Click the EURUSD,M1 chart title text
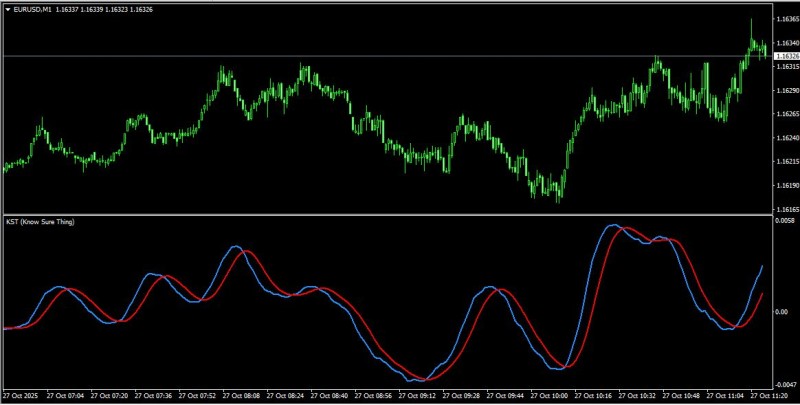 (x=31, y=10)
